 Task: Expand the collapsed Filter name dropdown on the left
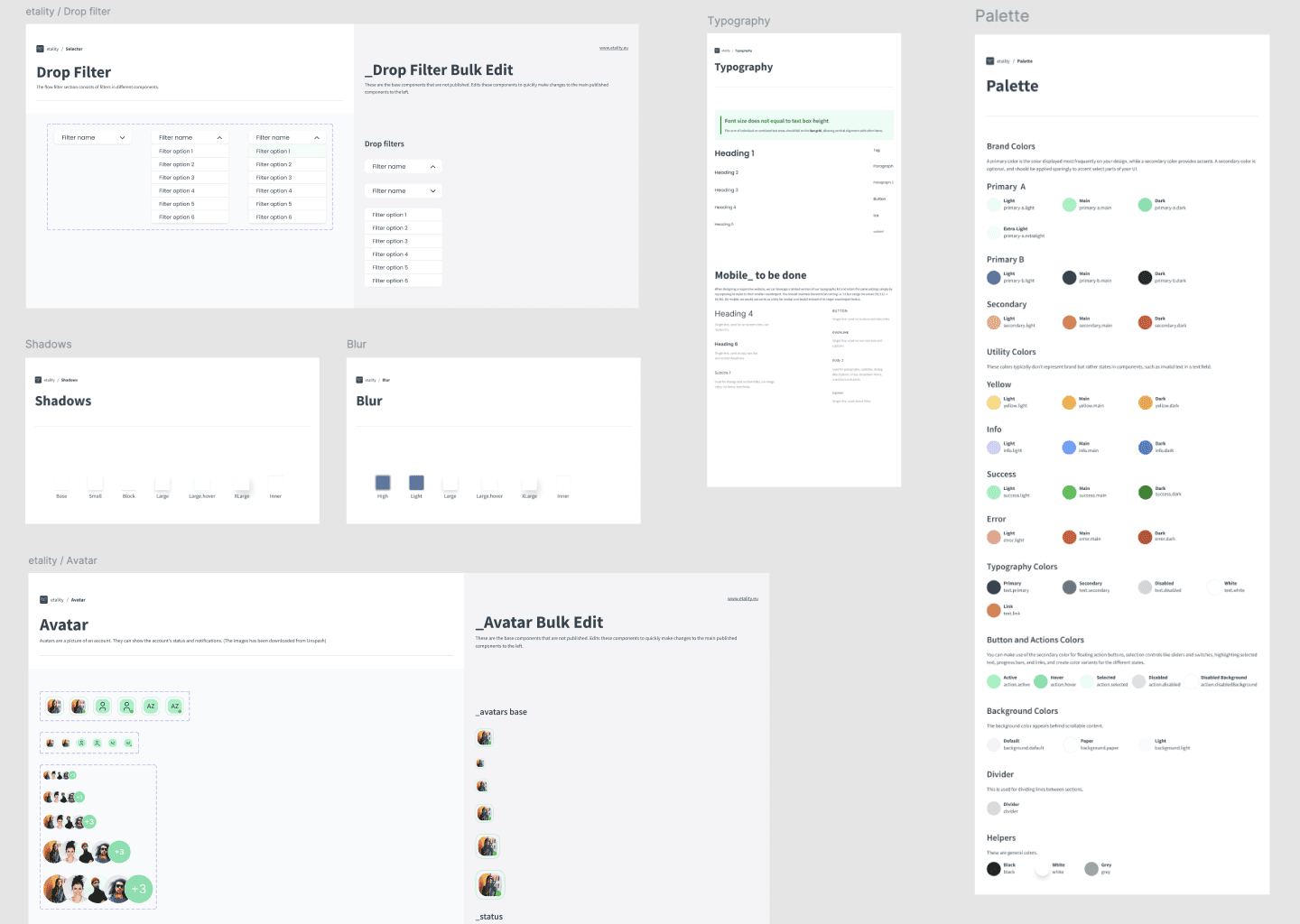coord(93,137)
